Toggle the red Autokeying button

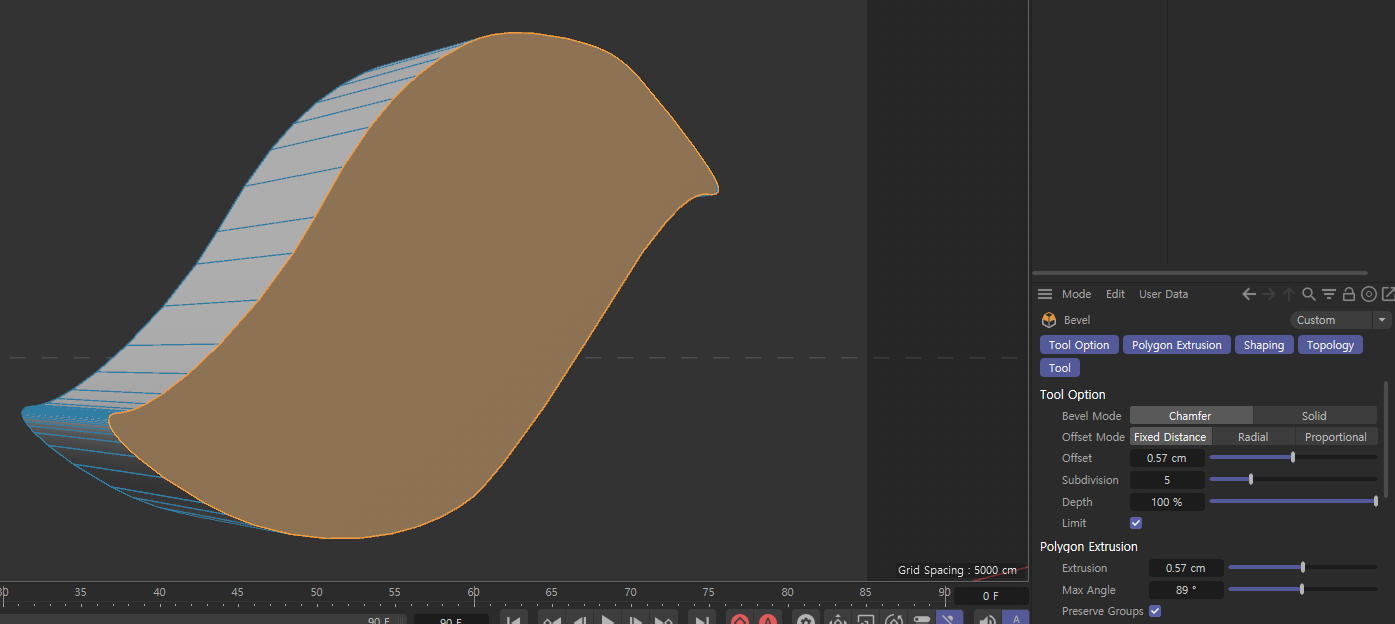coord(768,618)
